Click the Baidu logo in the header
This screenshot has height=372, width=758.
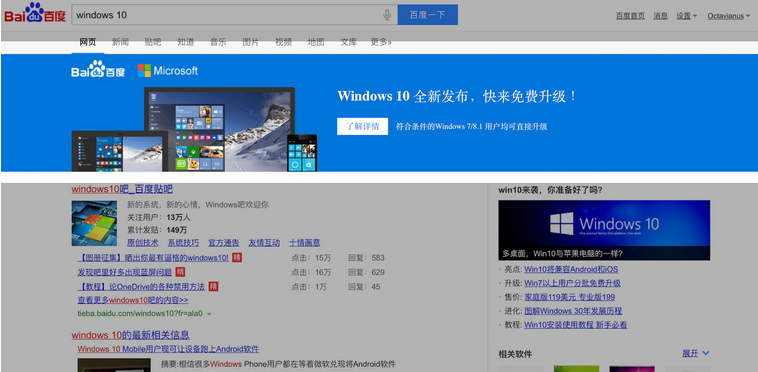point(35,13)
